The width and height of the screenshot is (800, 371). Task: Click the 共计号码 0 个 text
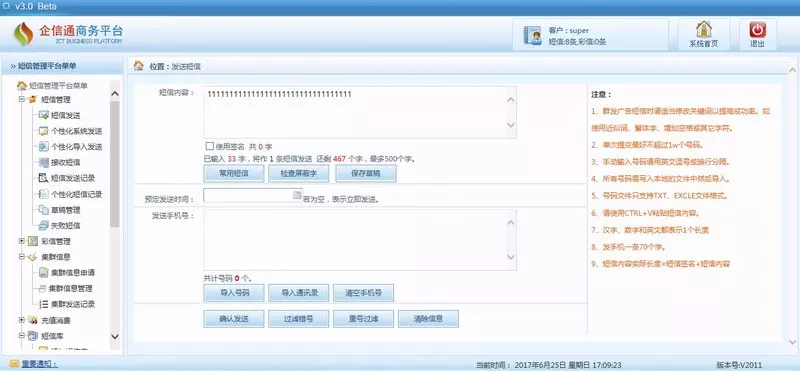coord(228,279)
